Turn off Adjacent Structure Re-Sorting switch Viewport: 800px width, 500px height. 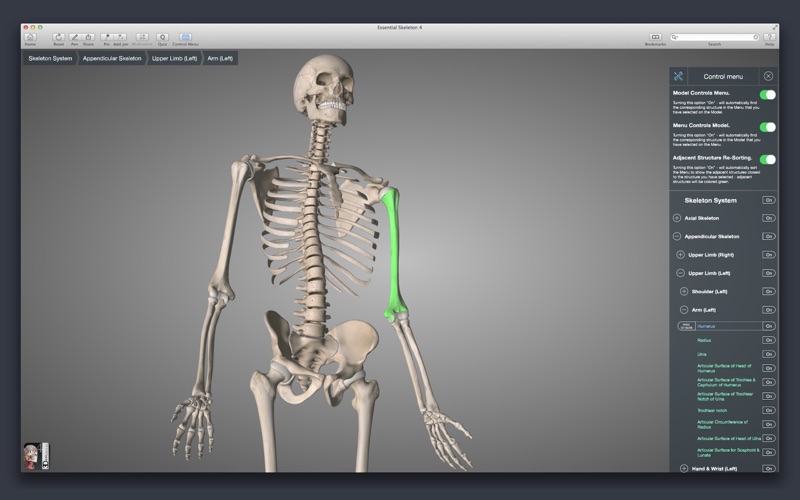[767, 159]
